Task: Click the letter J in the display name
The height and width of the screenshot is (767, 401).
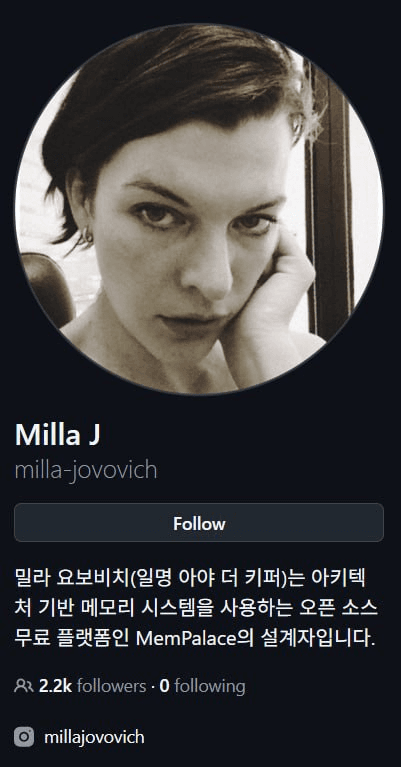Action: pos(94,434)
